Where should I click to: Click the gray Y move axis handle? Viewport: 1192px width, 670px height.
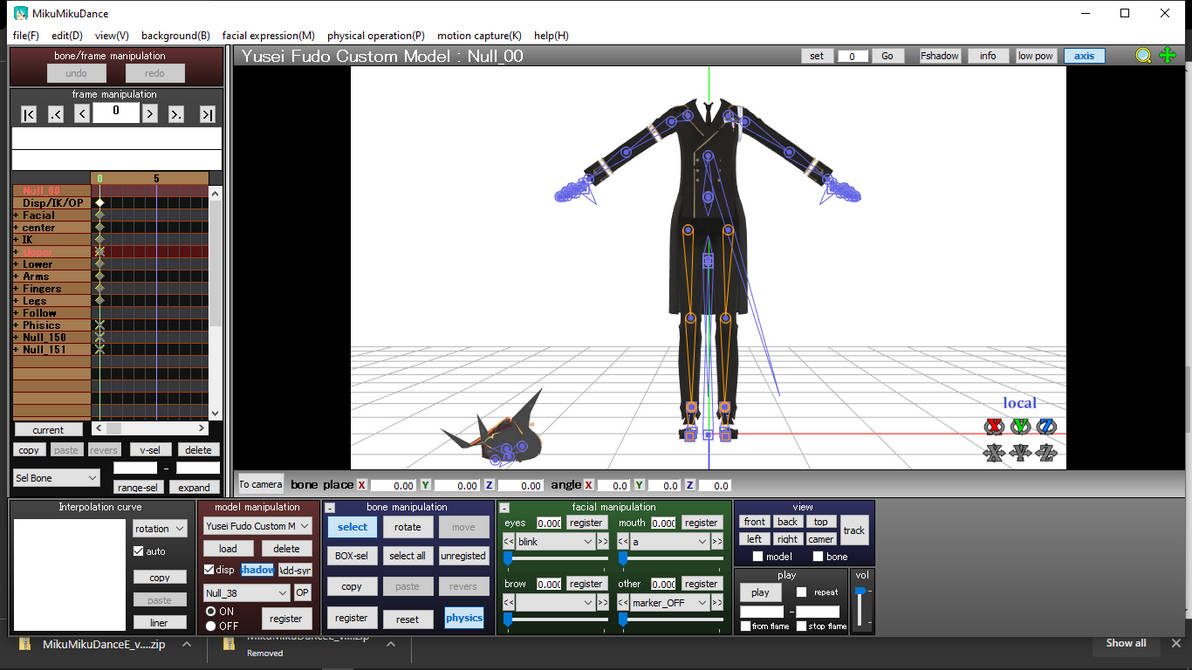(1020, 453)
